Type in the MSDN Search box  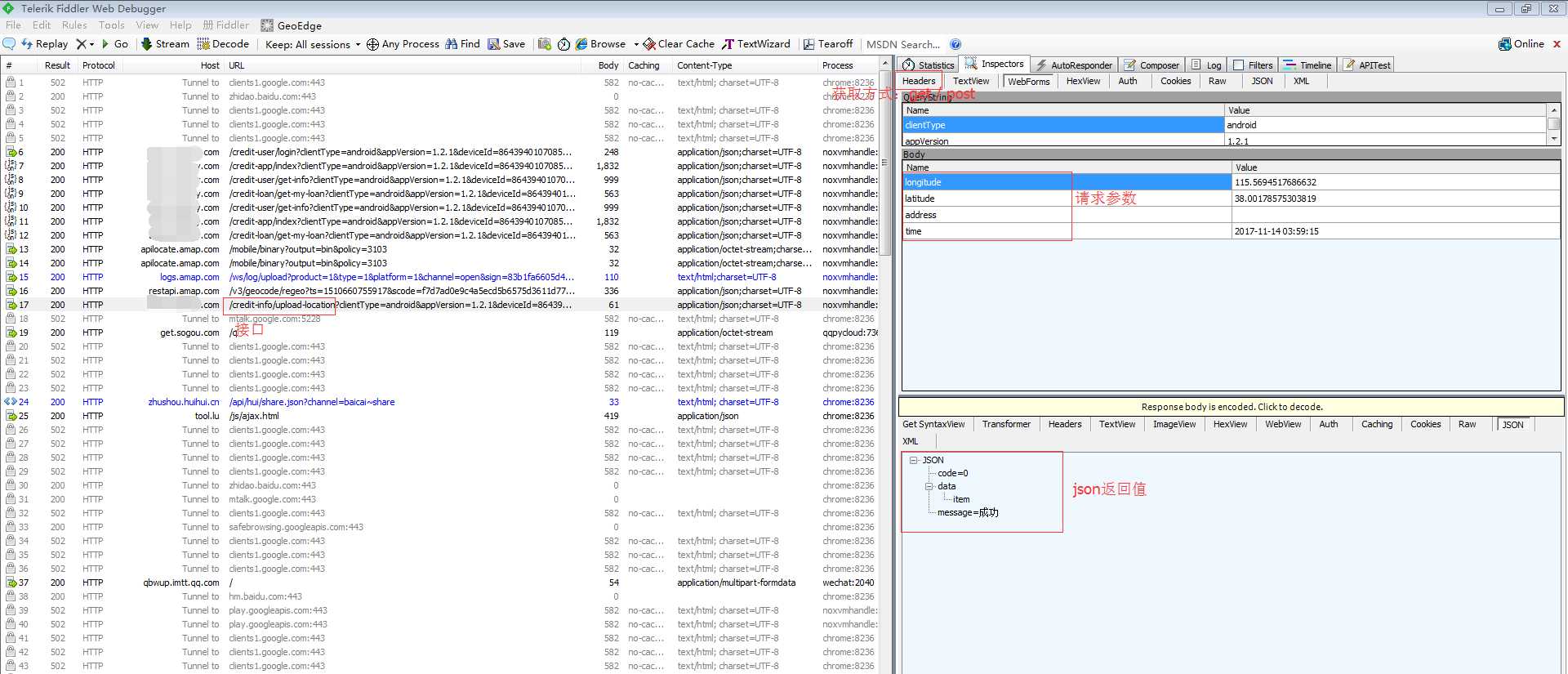(903, 44)
